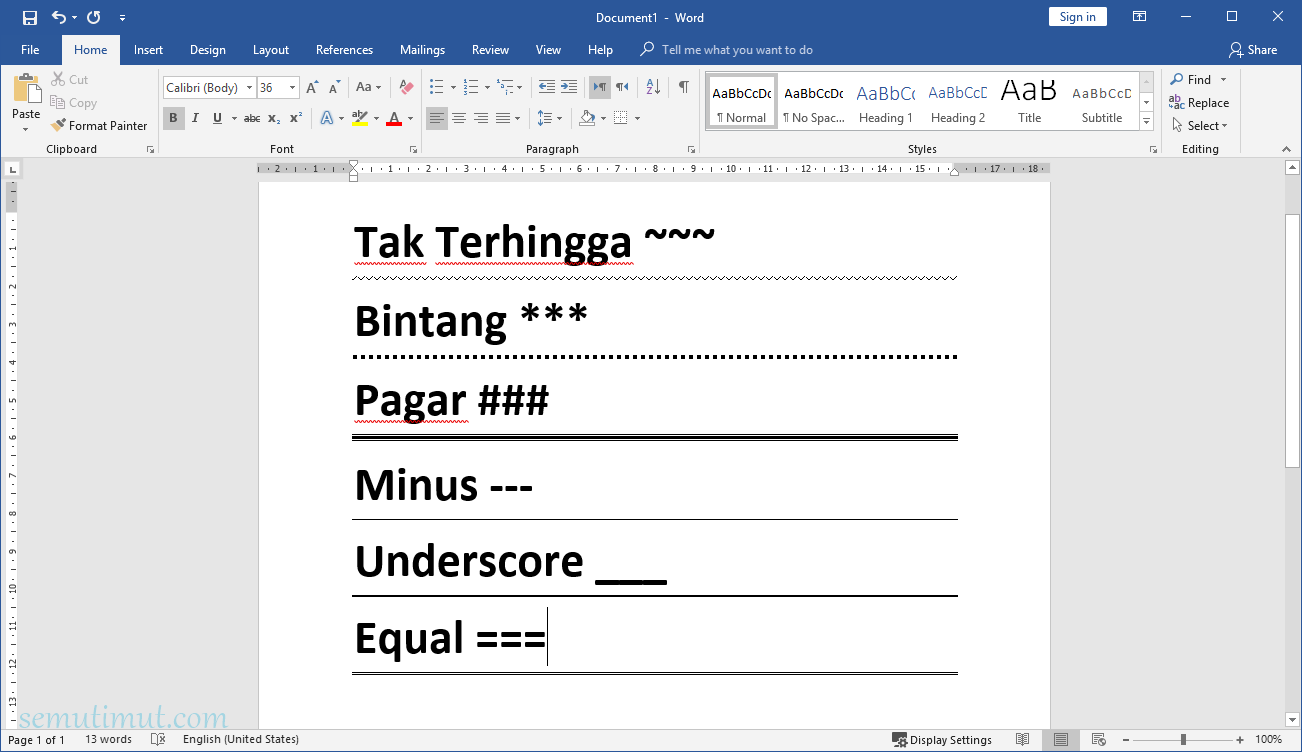Click the Sign in button
Image resolution: width=1302 pixels, height=752 pixels.
(1077, 17)
